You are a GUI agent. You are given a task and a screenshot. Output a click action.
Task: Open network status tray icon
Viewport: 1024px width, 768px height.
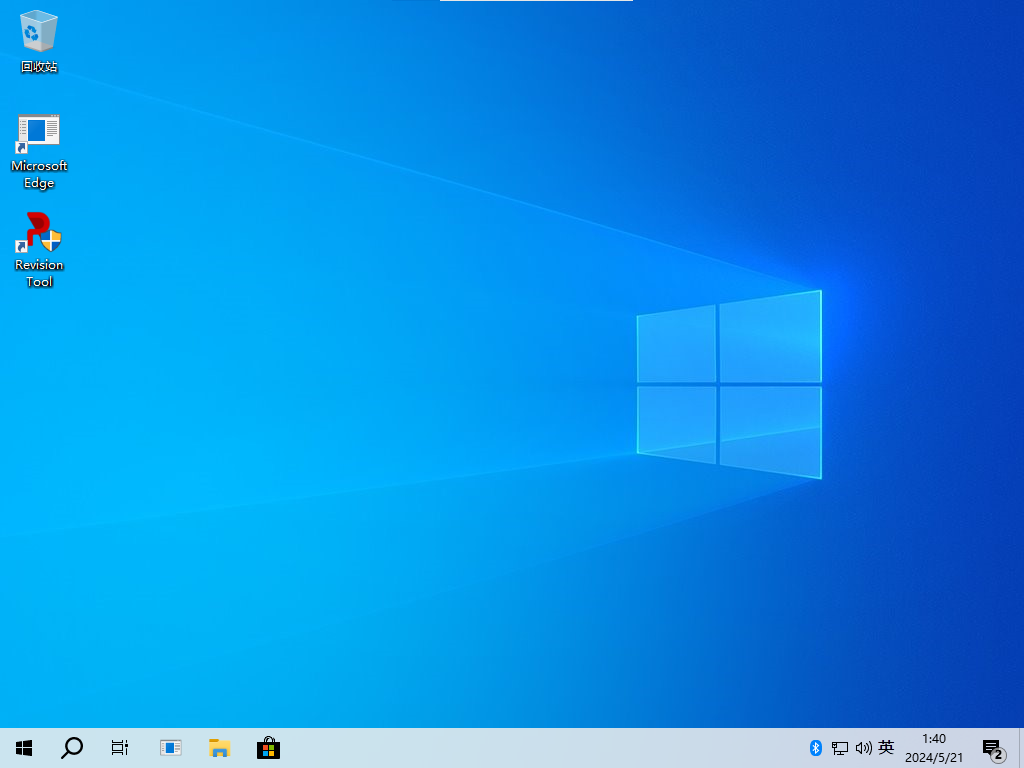(x=839, y=748)
